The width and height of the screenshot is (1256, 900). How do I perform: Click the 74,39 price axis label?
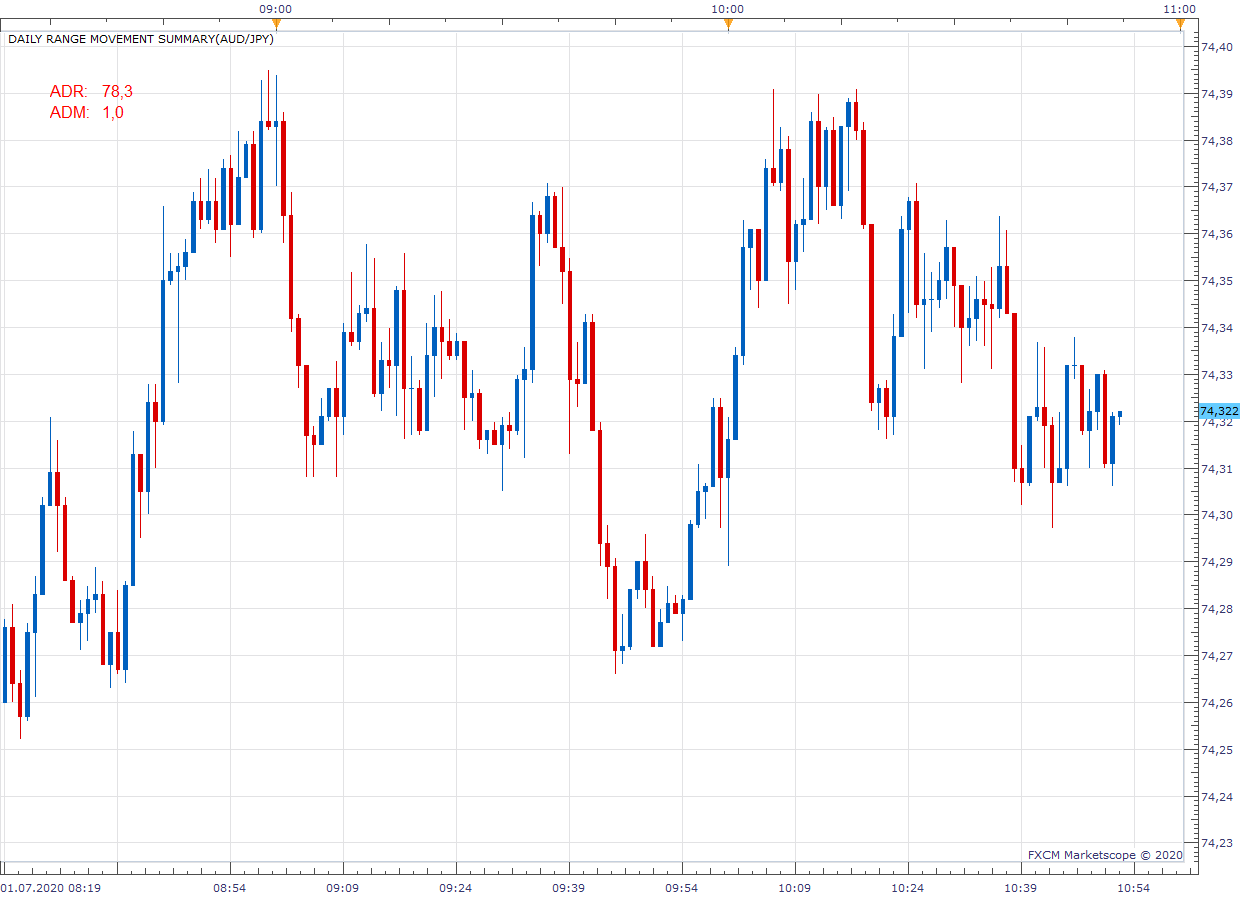(1216, 93)
